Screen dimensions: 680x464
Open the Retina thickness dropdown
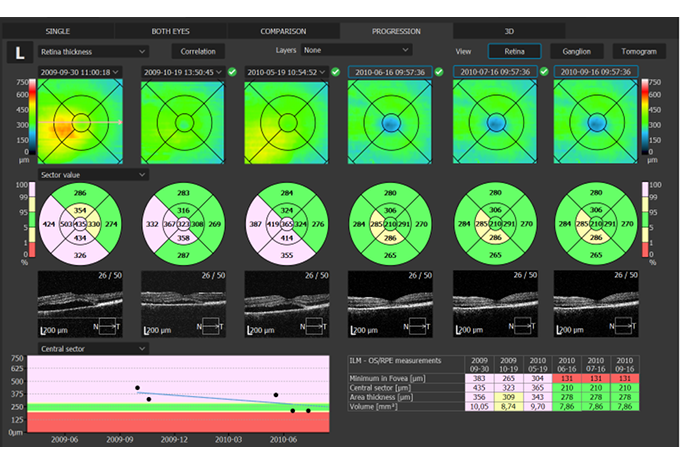point(92,51)
